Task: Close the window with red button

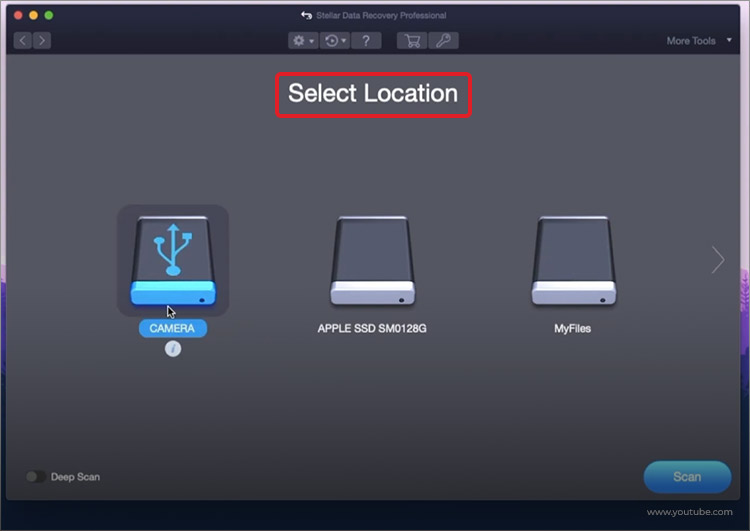Action: pyautogui.click(x=18, y=15)
